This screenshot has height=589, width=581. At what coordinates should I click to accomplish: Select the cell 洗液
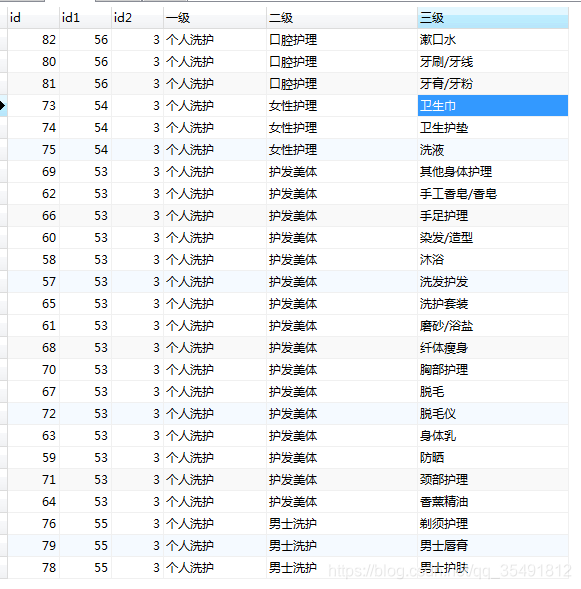click(x=493, y=150)
